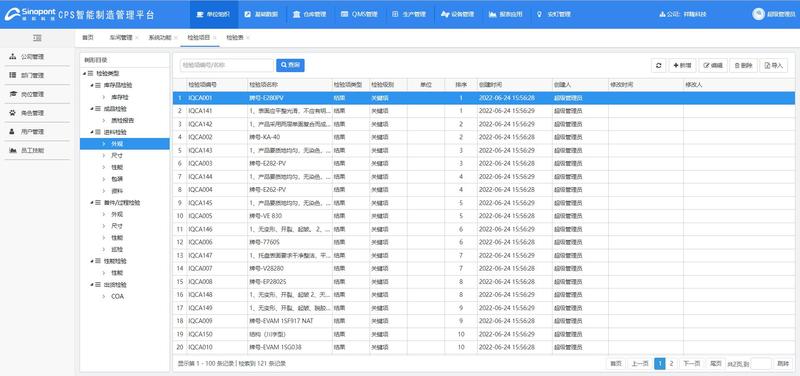Image resolution: width=800 pixels, height=376 pixels.
Task: Collapse the left sidebar with the toggle icon
Action: [37, 38]
